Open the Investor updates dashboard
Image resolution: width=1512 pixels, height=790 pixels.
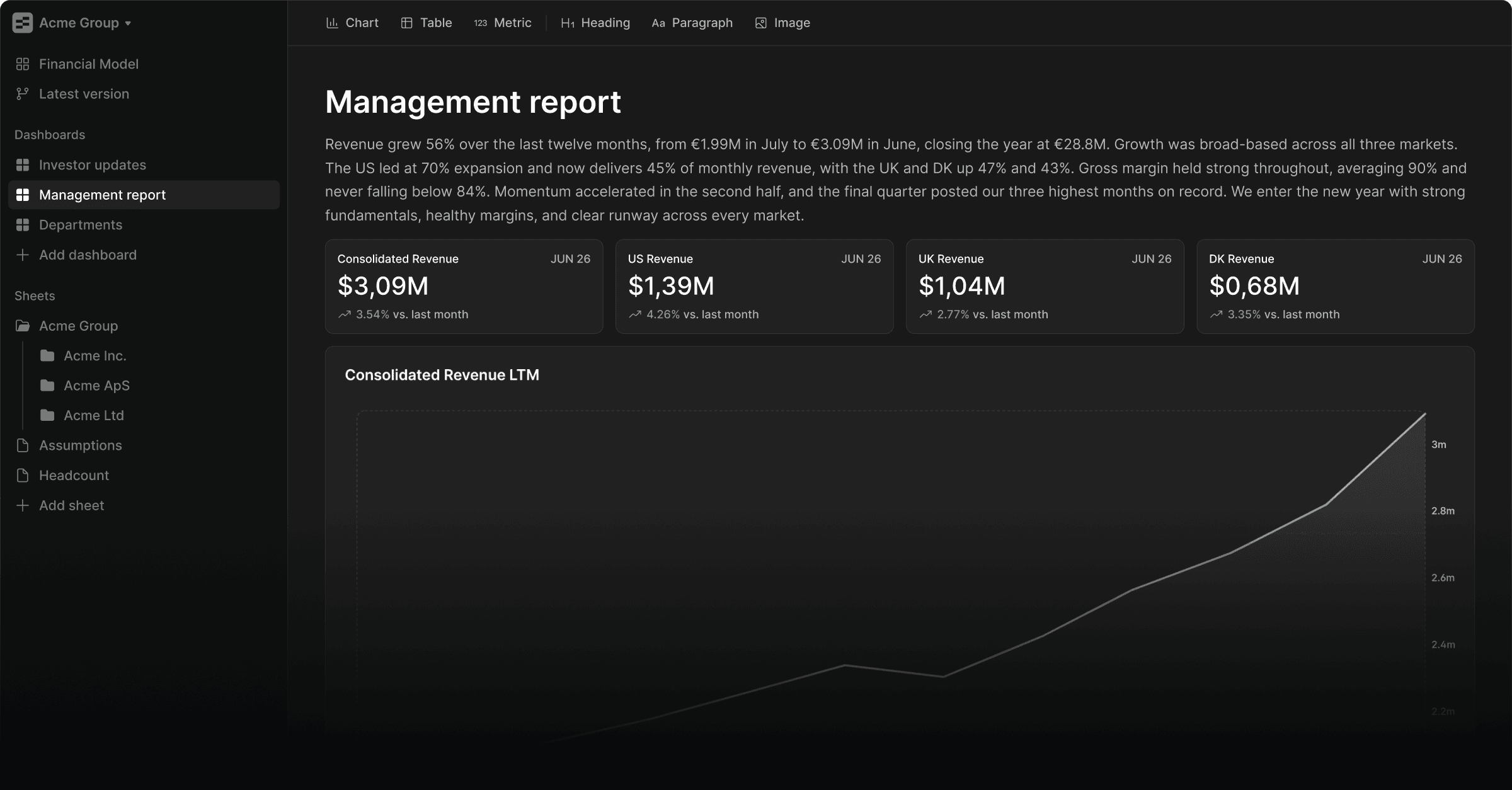tap(93, 165)
